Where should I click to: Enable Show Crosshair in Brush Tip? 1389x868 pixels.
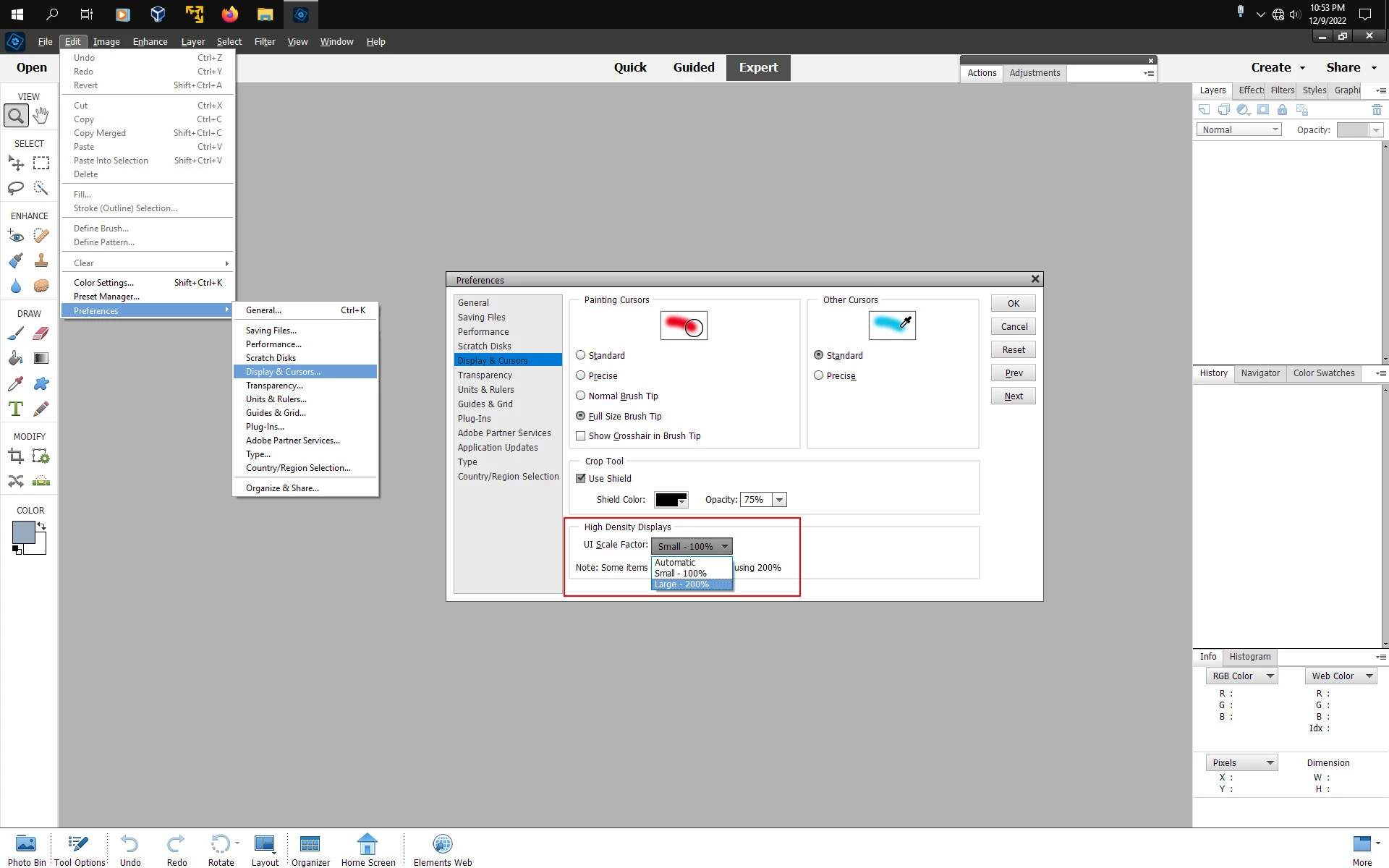pos(580,436)
